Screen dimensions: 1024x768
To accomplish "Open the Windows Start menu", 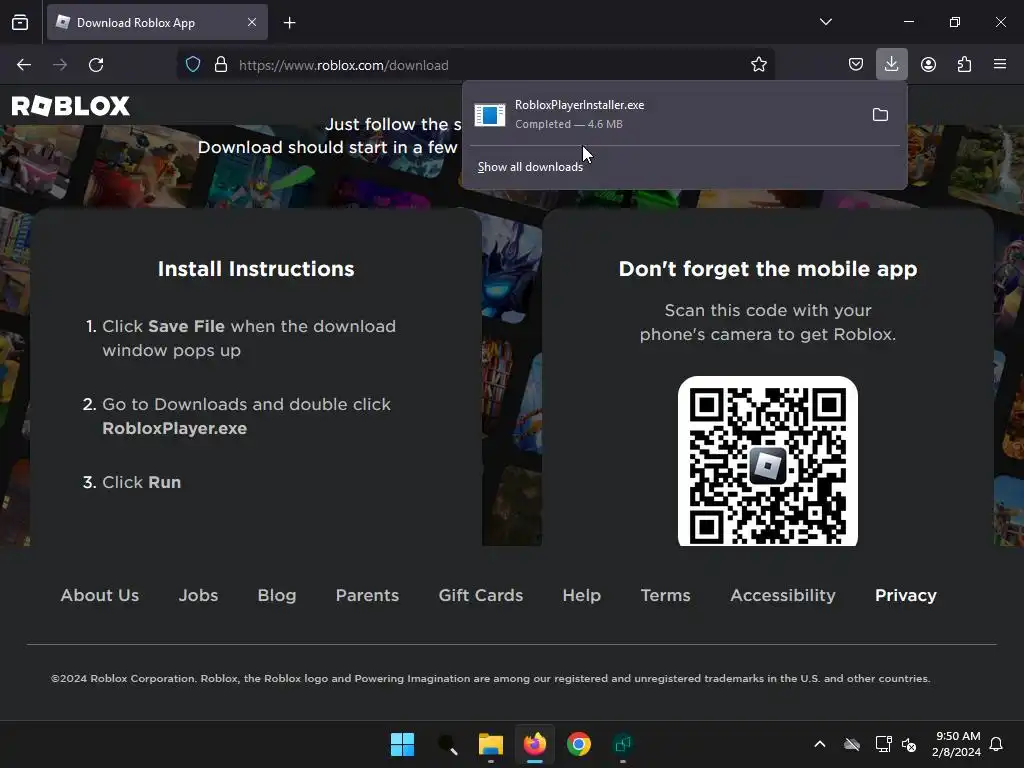I will [x=402, y=744].
